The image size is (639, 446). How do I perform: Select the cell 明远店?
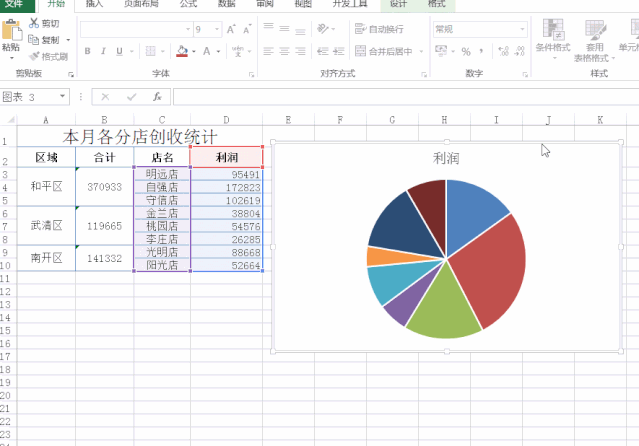point(162,174)
